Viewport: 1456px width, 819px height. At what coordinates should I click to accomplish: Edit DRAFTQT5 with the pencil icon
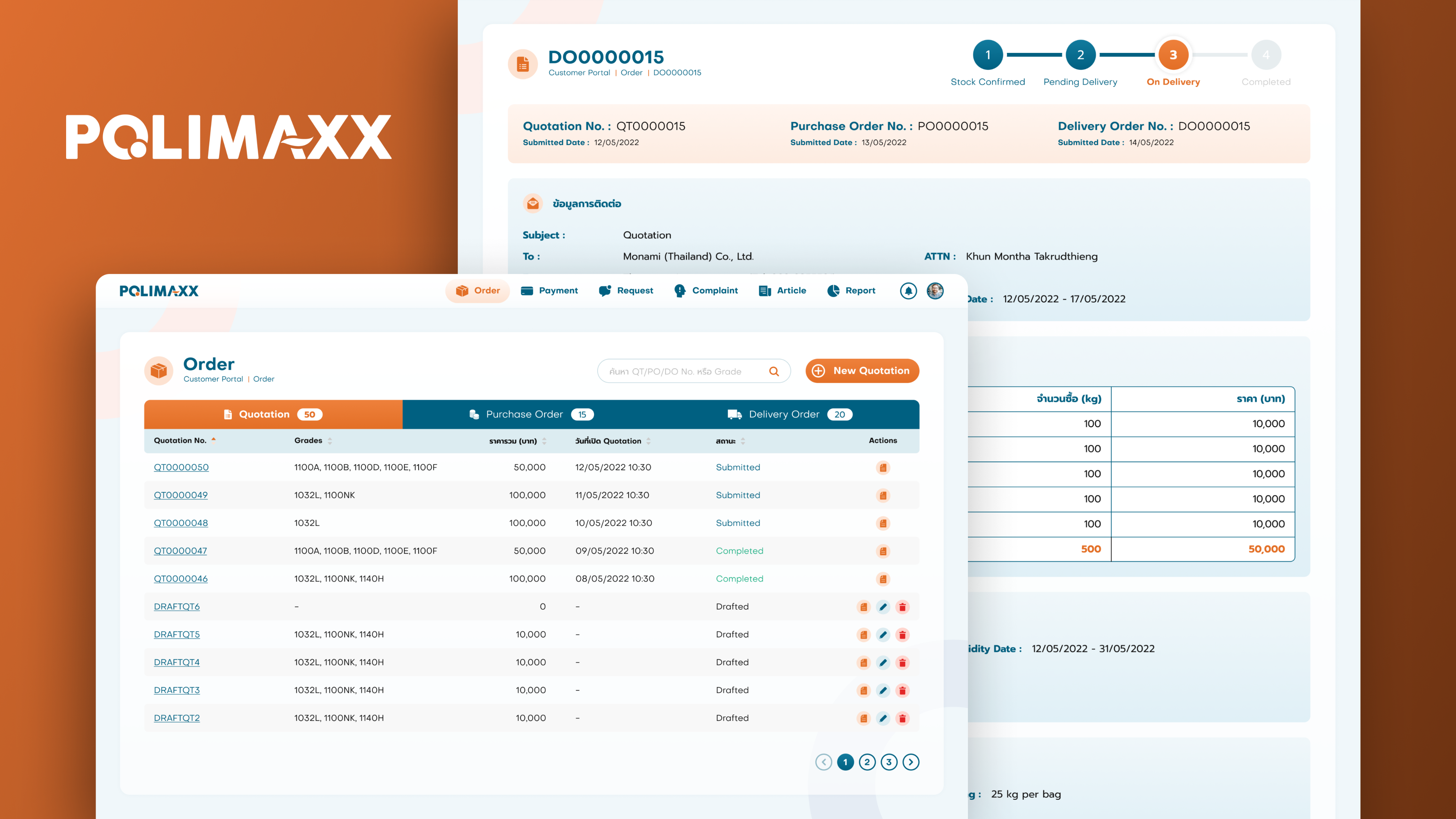click(883, 635)
